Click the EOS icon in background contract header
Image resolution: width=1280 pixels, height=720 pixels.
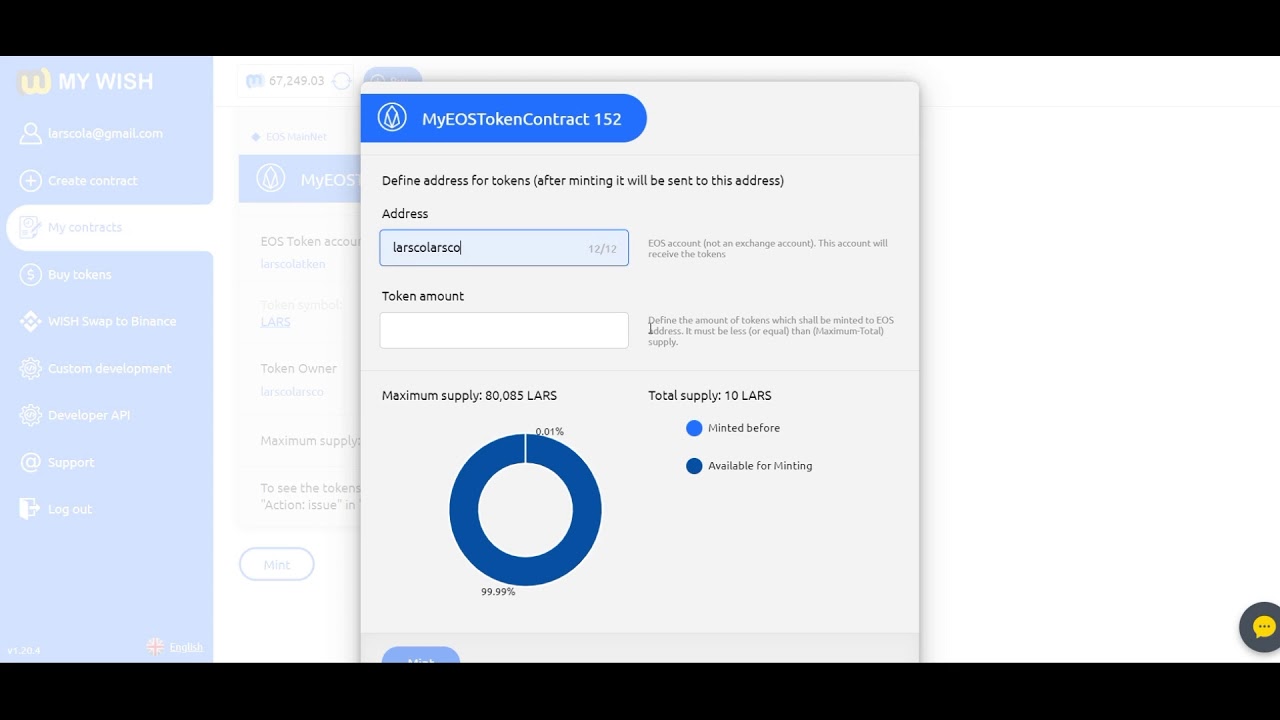point(271,179)
